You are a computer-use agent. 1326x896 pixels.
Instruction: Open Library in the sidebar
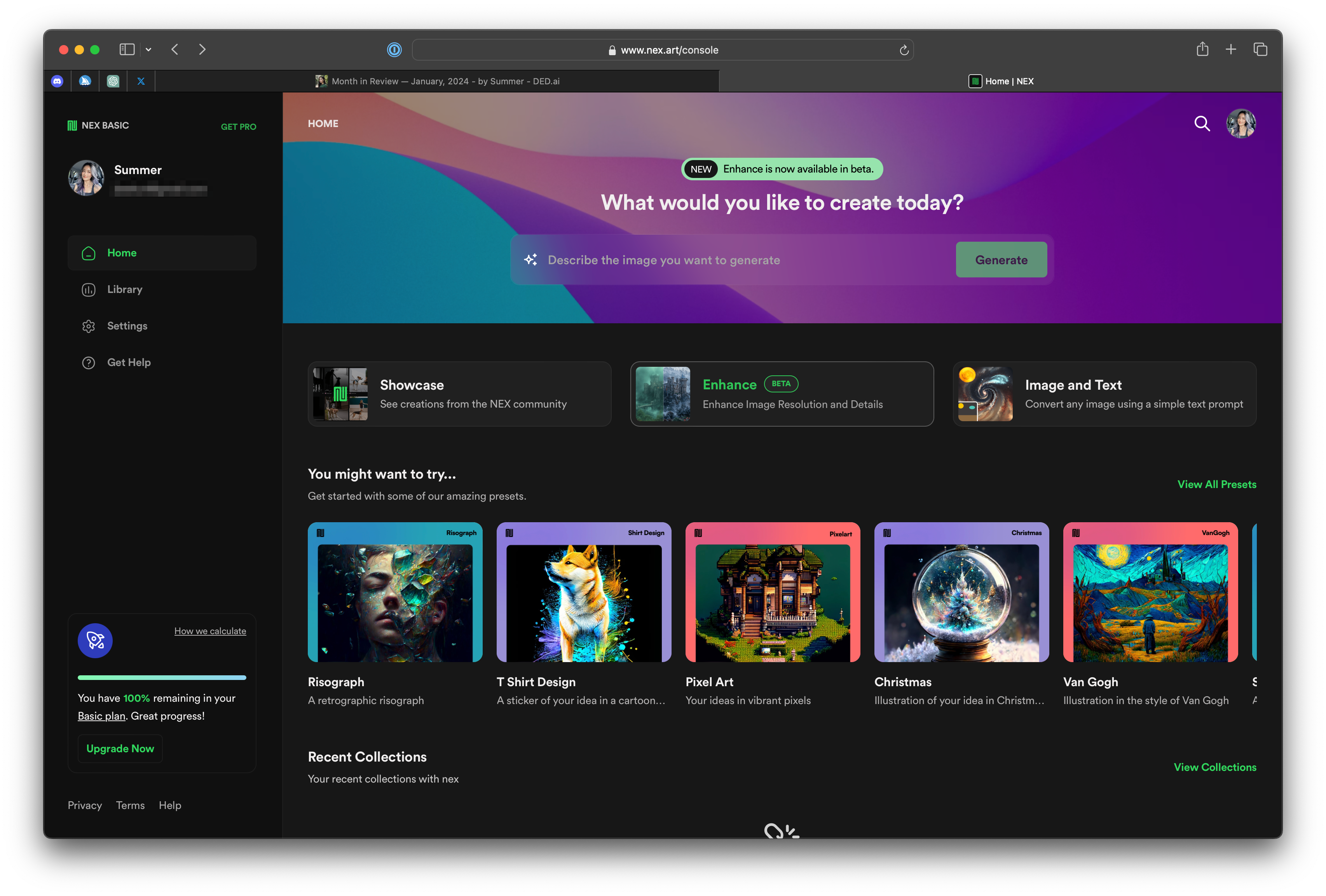(124, 289)
